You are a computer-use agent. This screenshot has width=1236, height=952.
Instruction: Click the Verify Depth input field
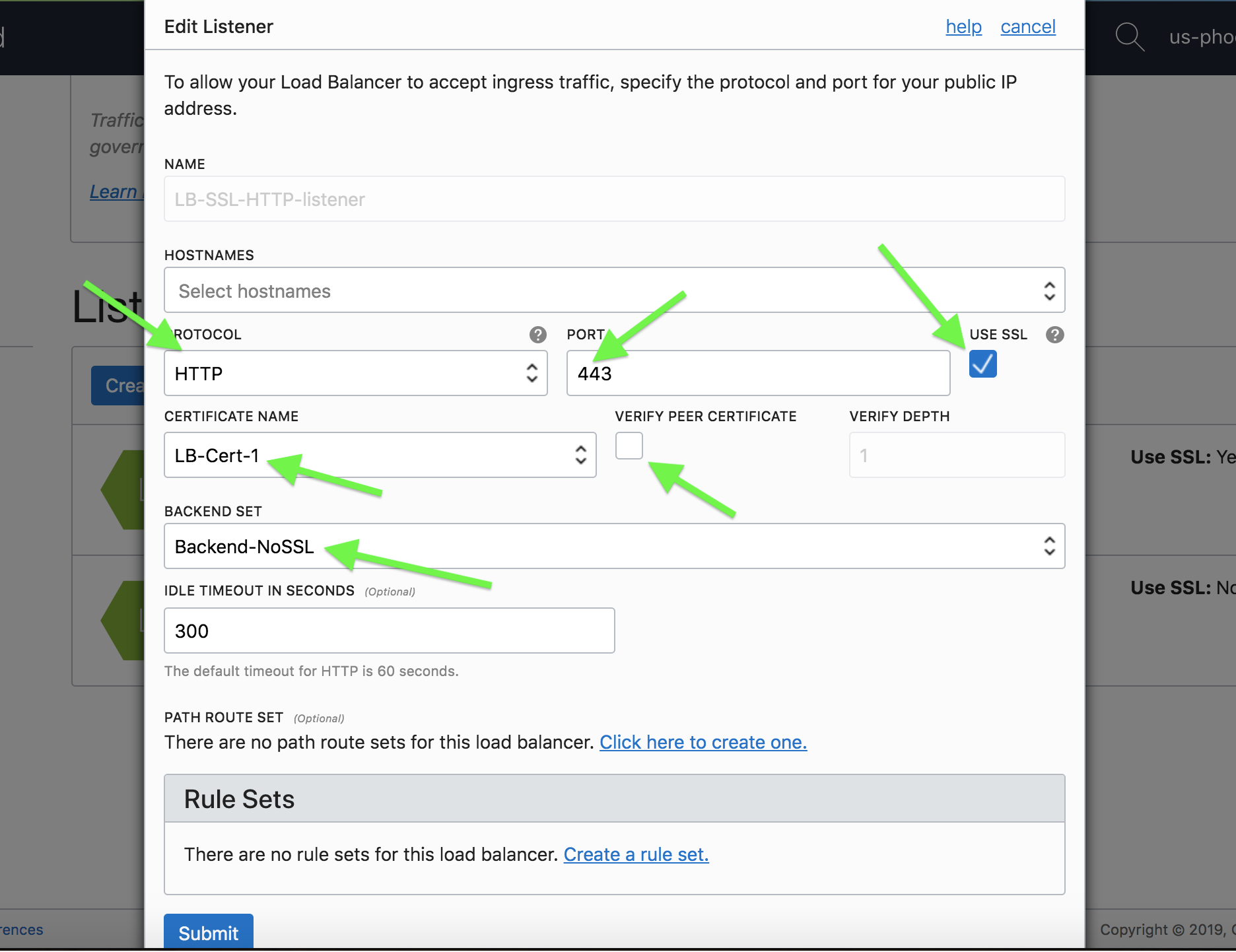click(x=956, y=456)
